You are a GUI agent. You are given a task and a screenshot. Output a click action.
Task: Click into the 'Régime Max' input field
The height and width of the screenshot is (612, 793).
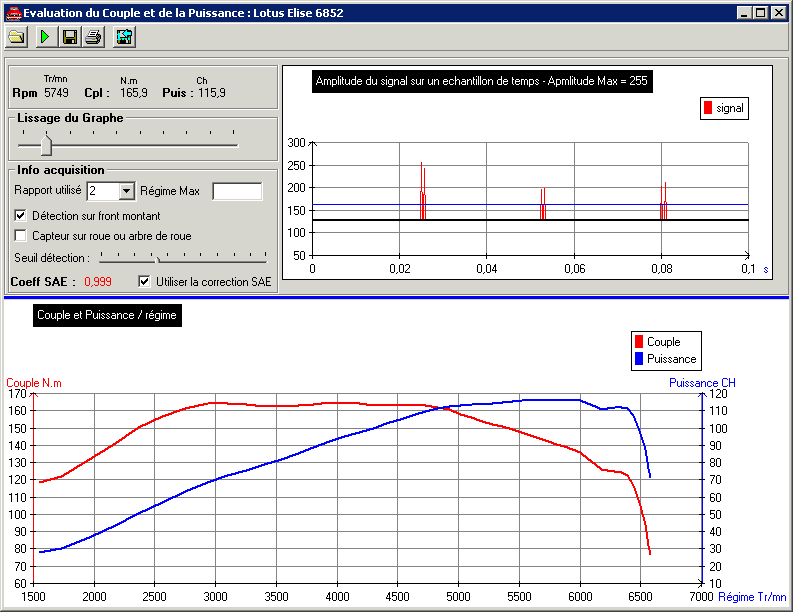237,191
